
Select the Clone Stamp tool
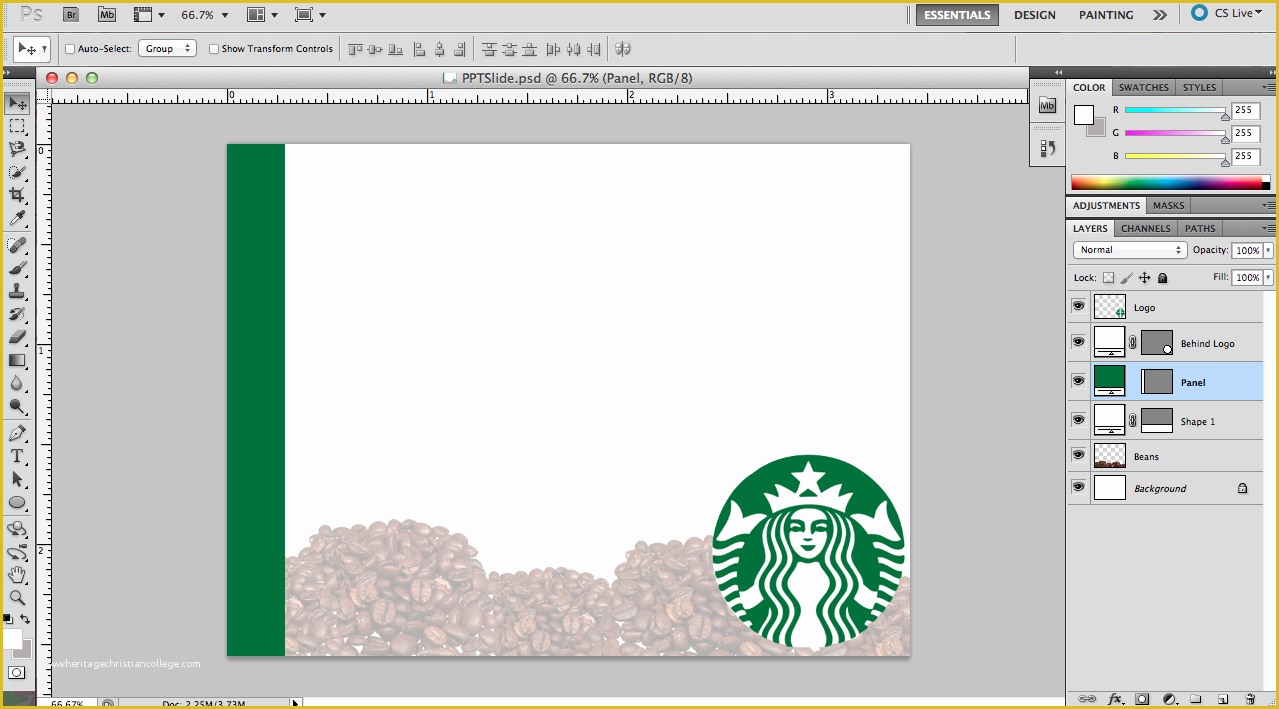pyautogui.click(x=17, y=291)
